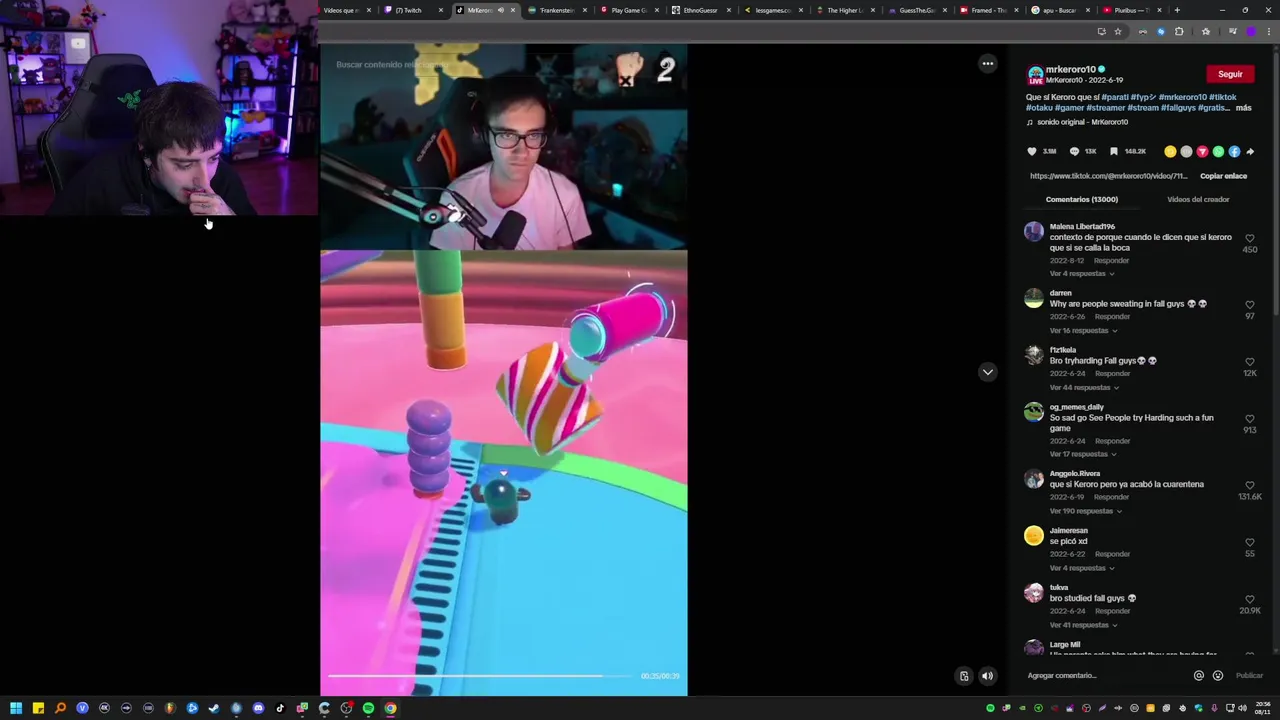Open more share options arrow
Viewport: 1280px width, 720px height.
coord(1250,152)
